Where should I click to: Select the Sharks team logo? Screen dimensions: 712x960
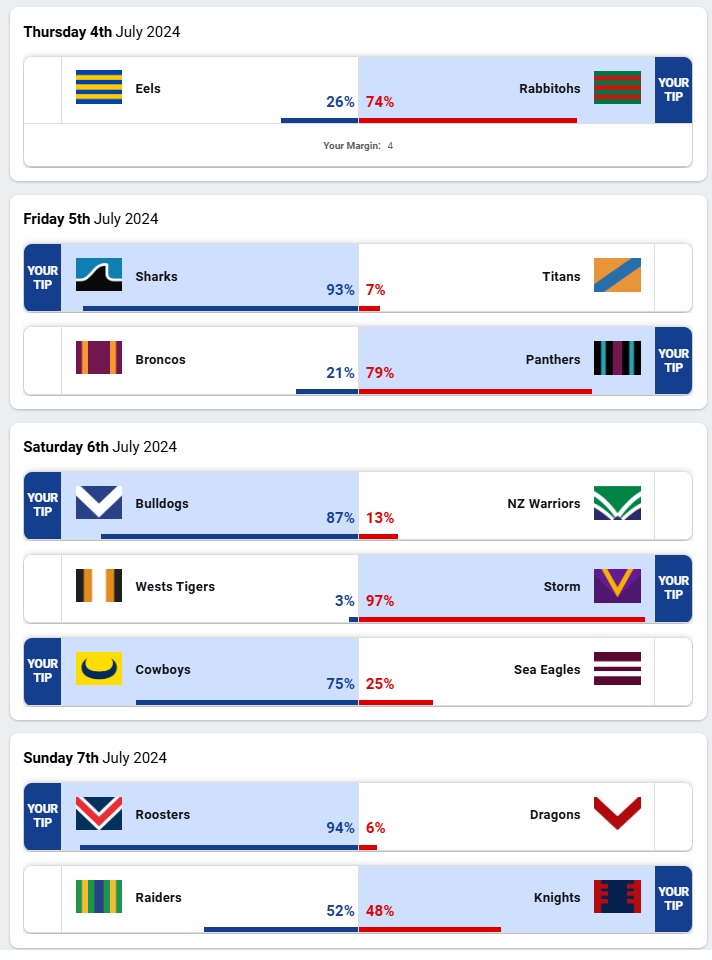tap(99, 275)
